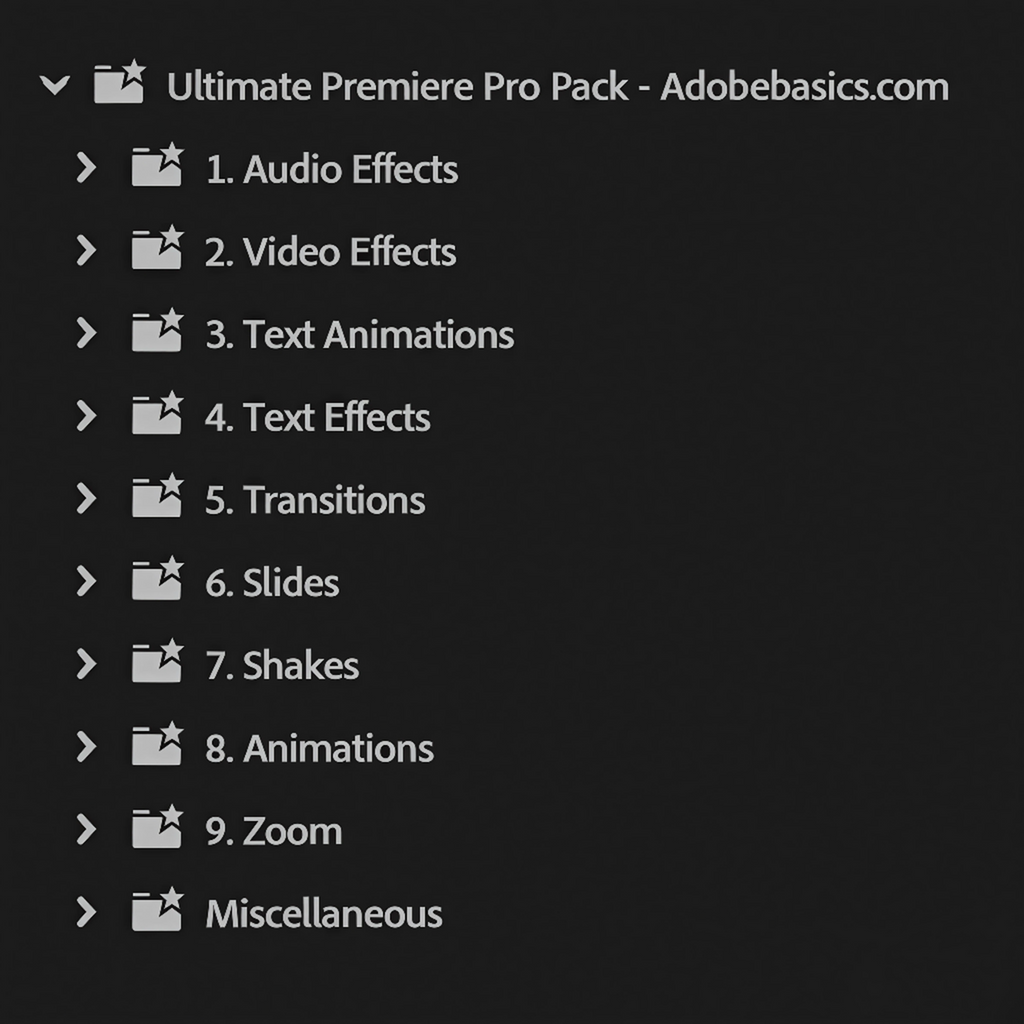Click the Ultimate Premiere Pro Pack bin icon
1024x1024 pixels.
119,85
